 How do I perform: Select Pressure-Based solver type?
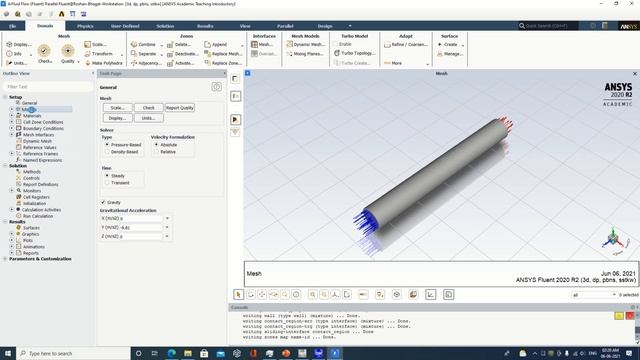[x=107, y=144]
